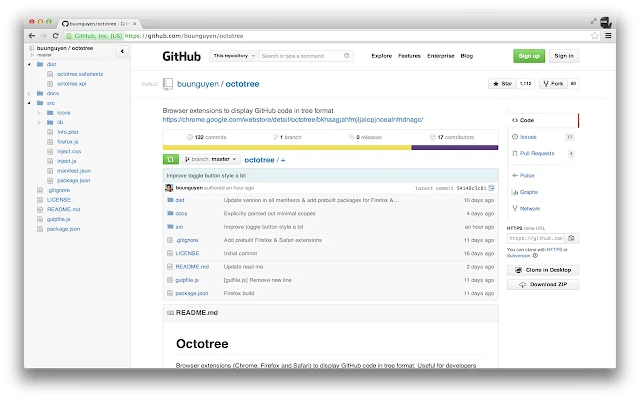Screen dimensions: 640x400
Task: Collapse the dist folder in sidebar tree
Action: 29,64
